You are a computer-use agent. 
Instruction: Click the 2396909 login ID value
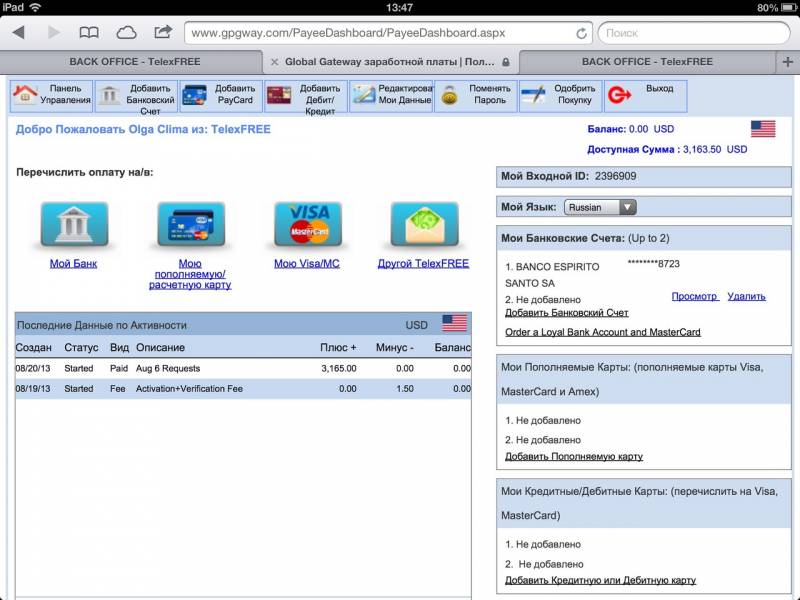(x=615, y=177)
